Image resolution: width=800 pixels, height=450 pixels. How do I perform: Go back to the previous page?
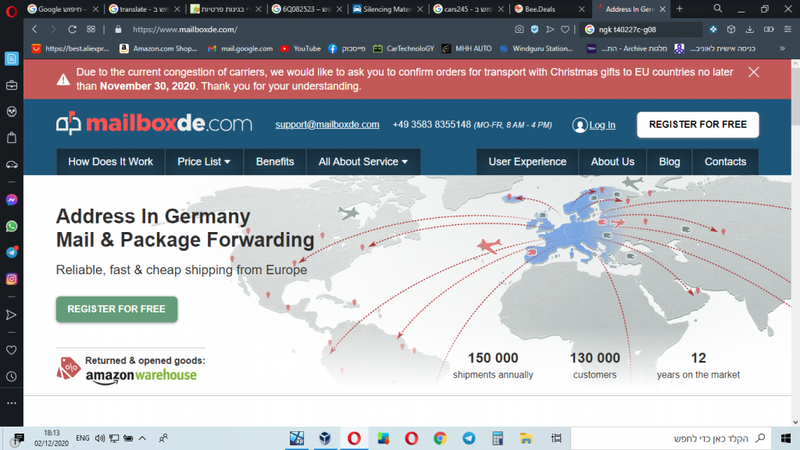35,30
